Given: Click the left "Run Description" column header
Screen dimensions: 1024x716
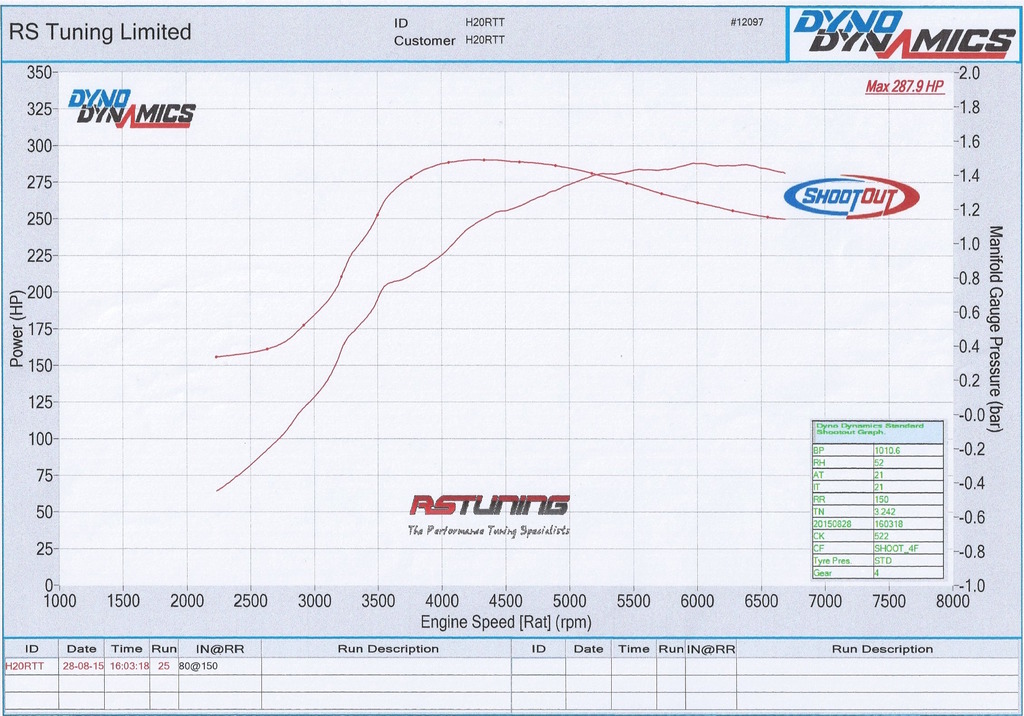Looking at the screenshot, I should tap(388, 649).
